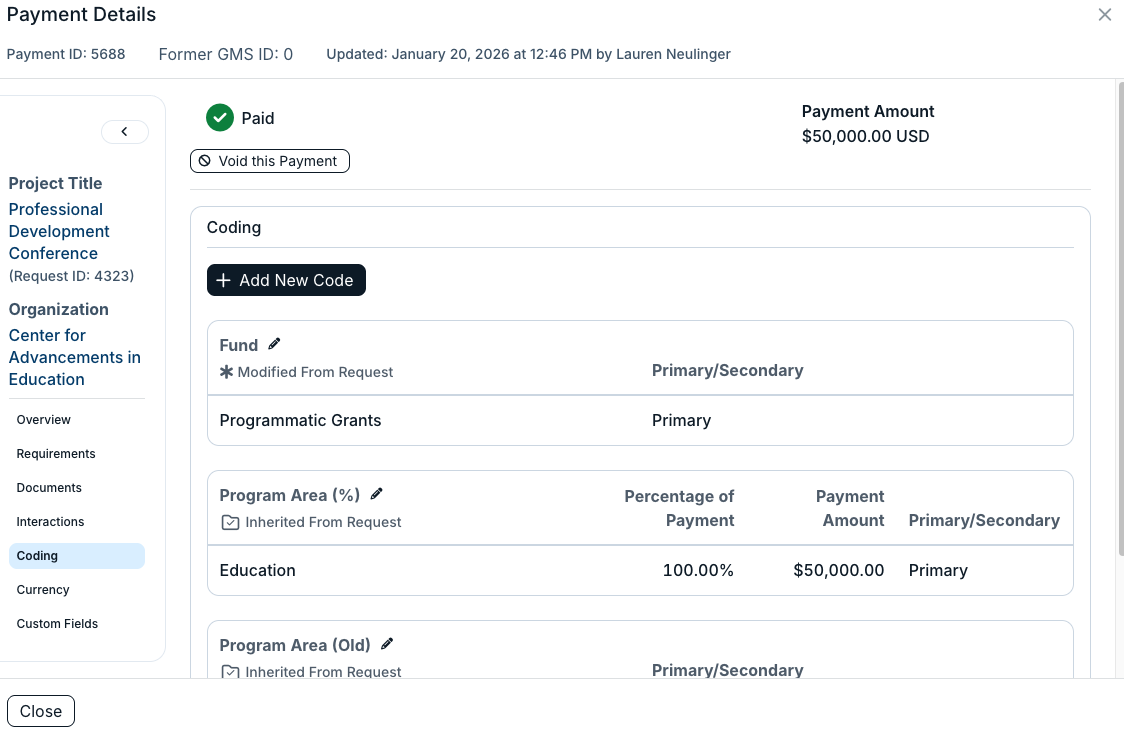Click the Modified From Request asterisk icon
This screenshot has width=1124, height=736.
pyautogui.click(x=227, y=372)
